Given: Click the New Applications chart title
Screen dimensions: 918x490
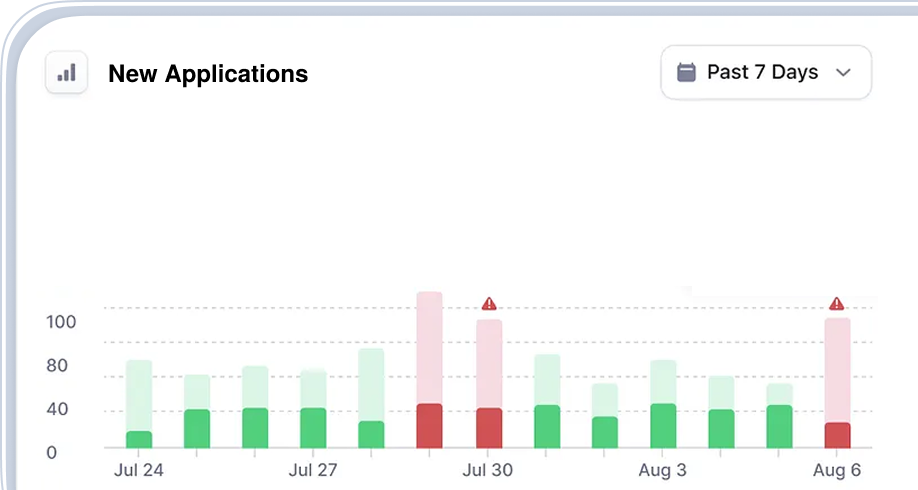Looking at the screenshot, I should [x=208, y=74].
